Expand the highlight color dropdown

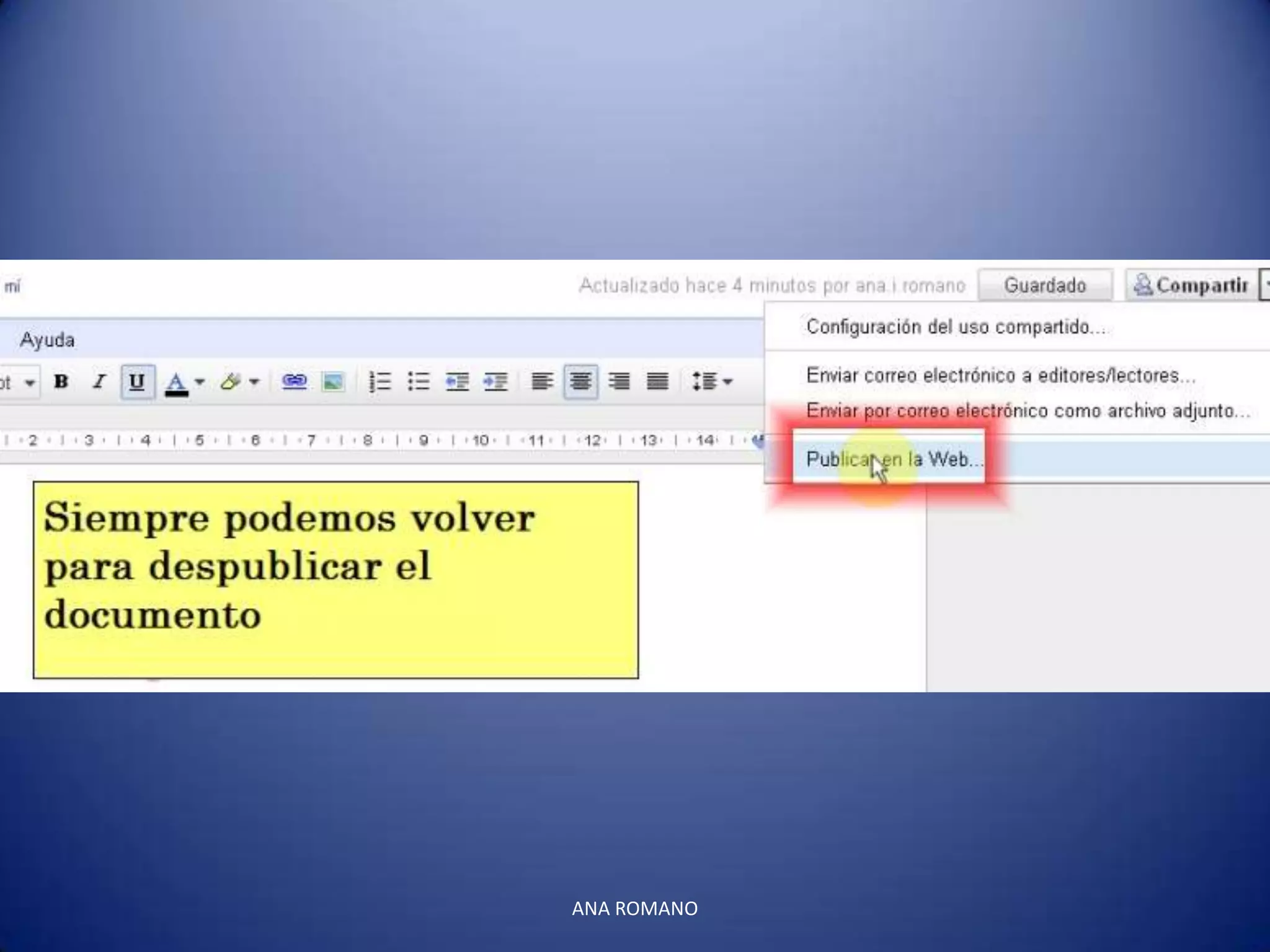[x=254, y=381]
